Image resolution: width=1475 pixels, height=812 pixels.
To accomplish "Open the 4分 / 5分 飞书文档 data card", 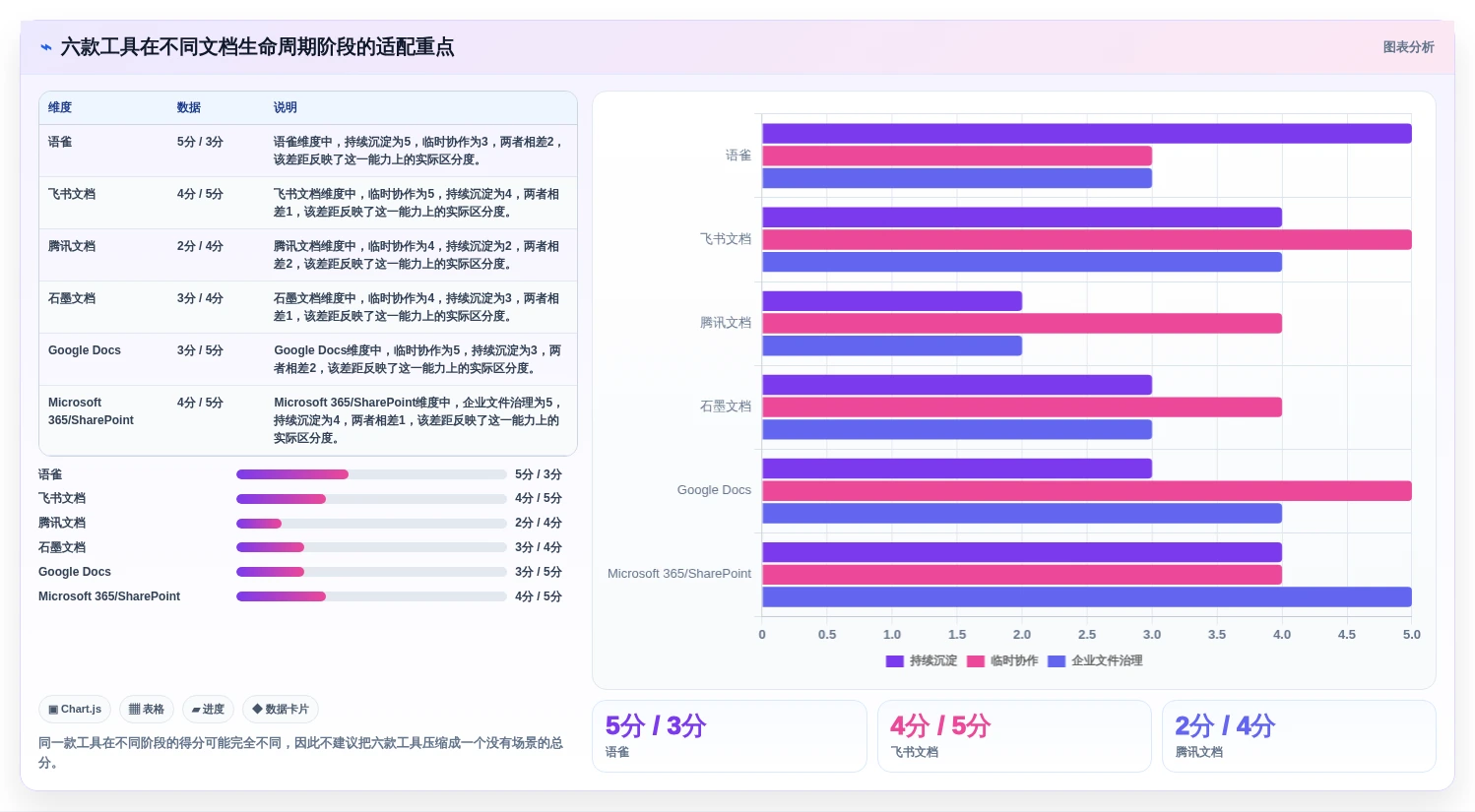I will [x=1014, y=736].
